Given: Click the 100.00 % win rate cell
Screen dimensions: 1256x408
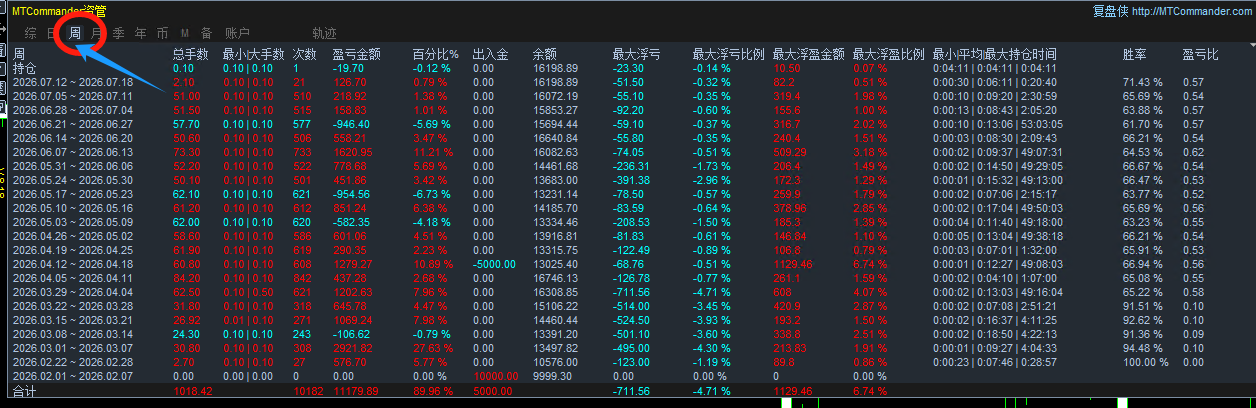Looking at the screenshot, I should pyautogui.click(x=1146, y=362).
